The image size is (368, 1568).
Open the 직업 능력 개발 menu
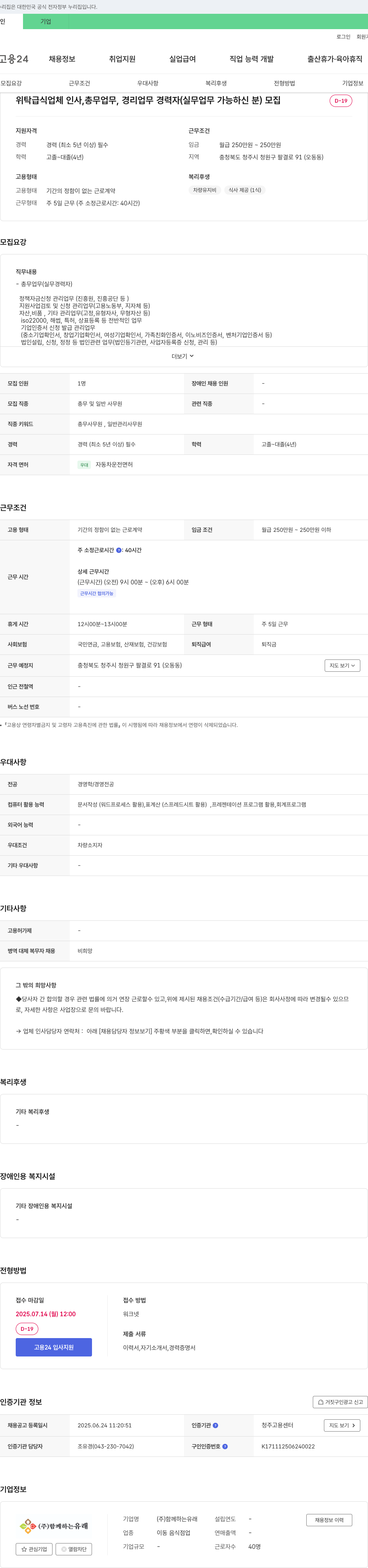tap(251, 59)
